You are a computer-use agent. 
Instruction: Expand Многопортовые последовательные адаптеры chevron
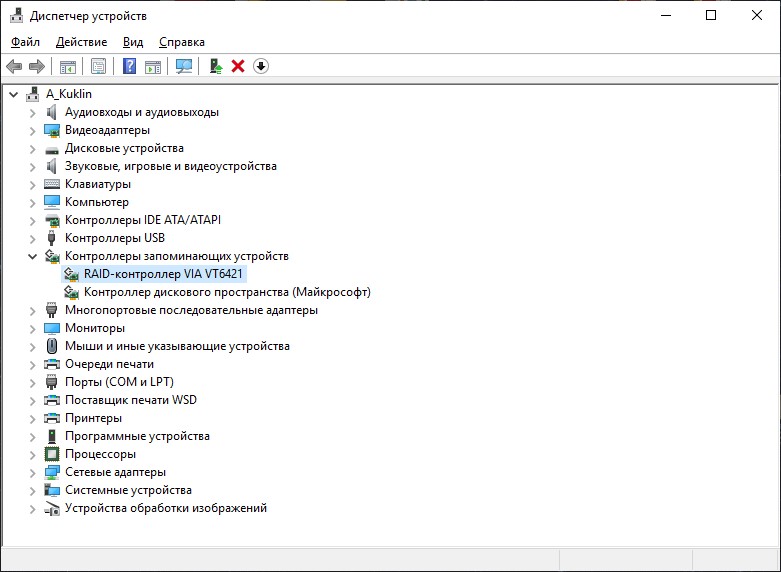(x=33, y=310)
